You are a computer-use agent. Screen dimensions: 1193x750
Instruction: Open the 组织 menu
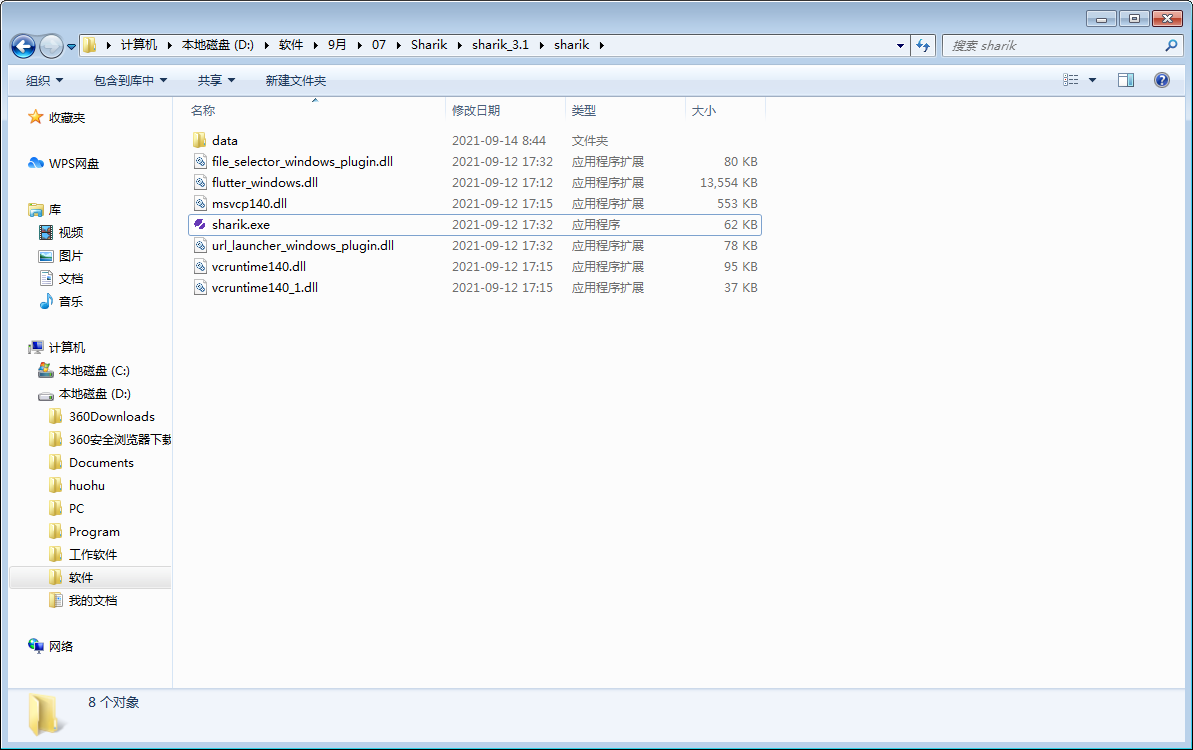pyautogui.click(x=44, y=81)
